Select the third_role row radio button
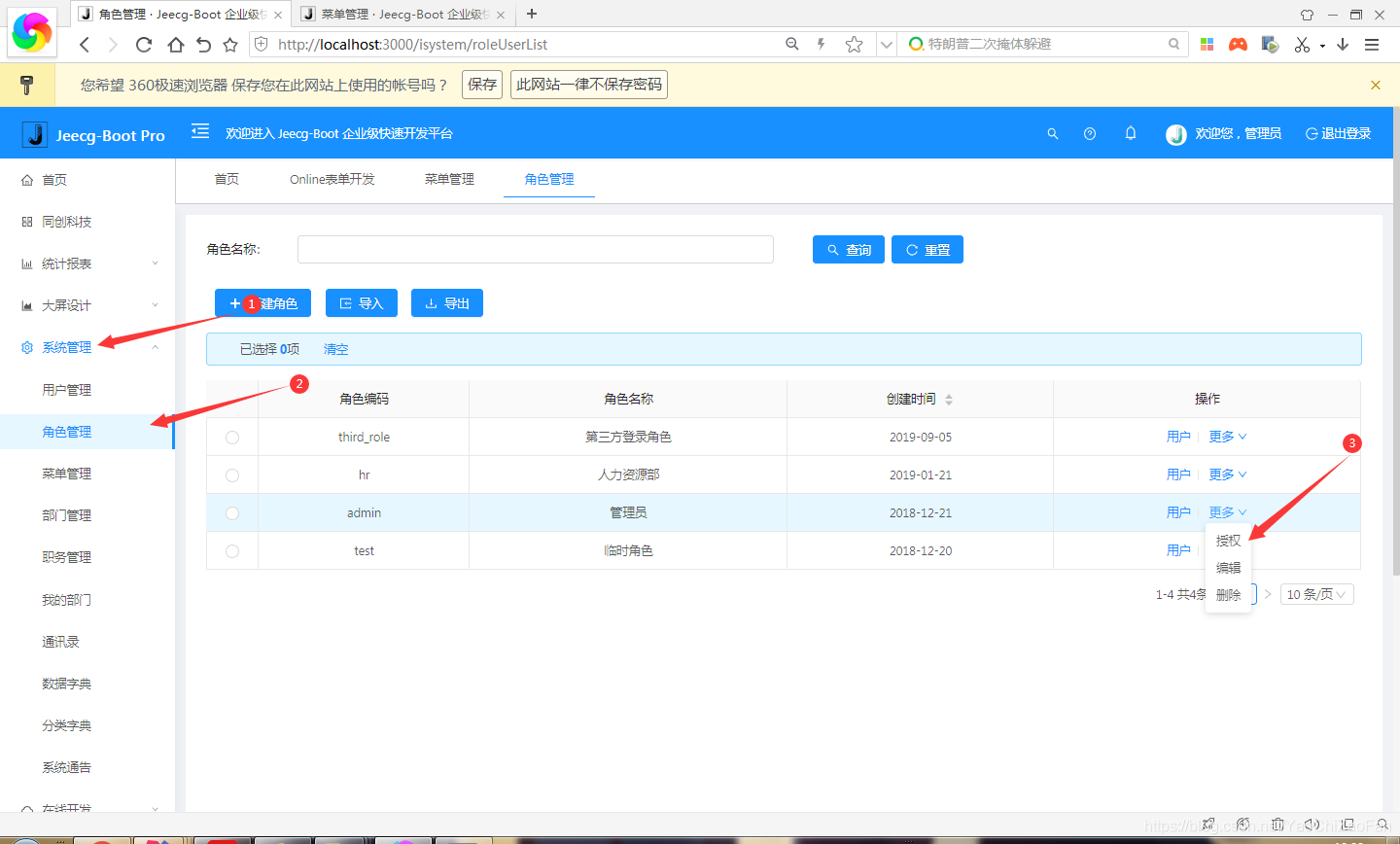1400x844 pixels. point(232,438)
